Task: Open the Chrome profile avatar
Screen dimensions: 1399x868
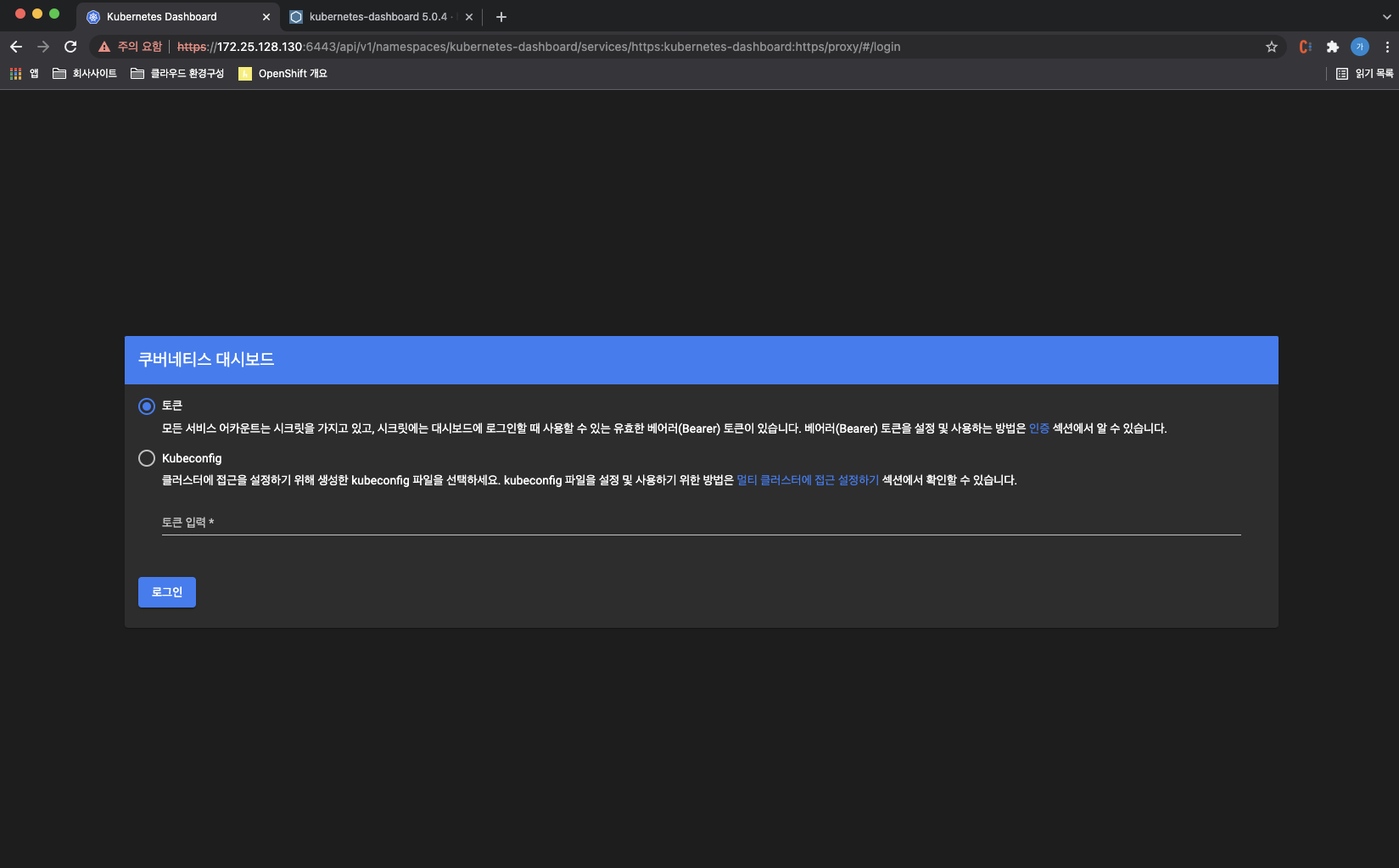Action: pos(1360,47)
